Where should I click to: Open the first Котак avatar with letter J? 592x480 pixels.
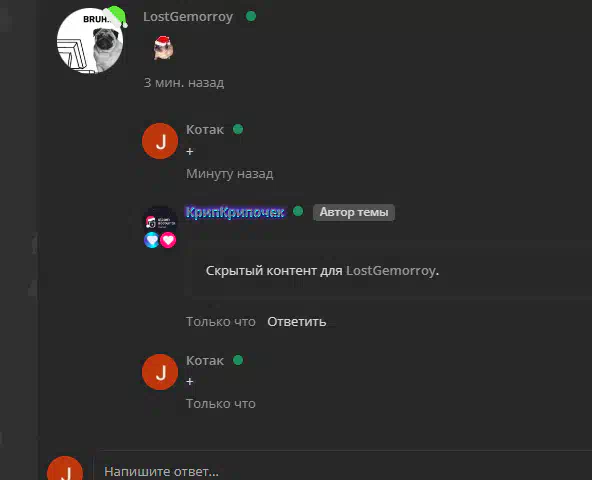point(160,141)
